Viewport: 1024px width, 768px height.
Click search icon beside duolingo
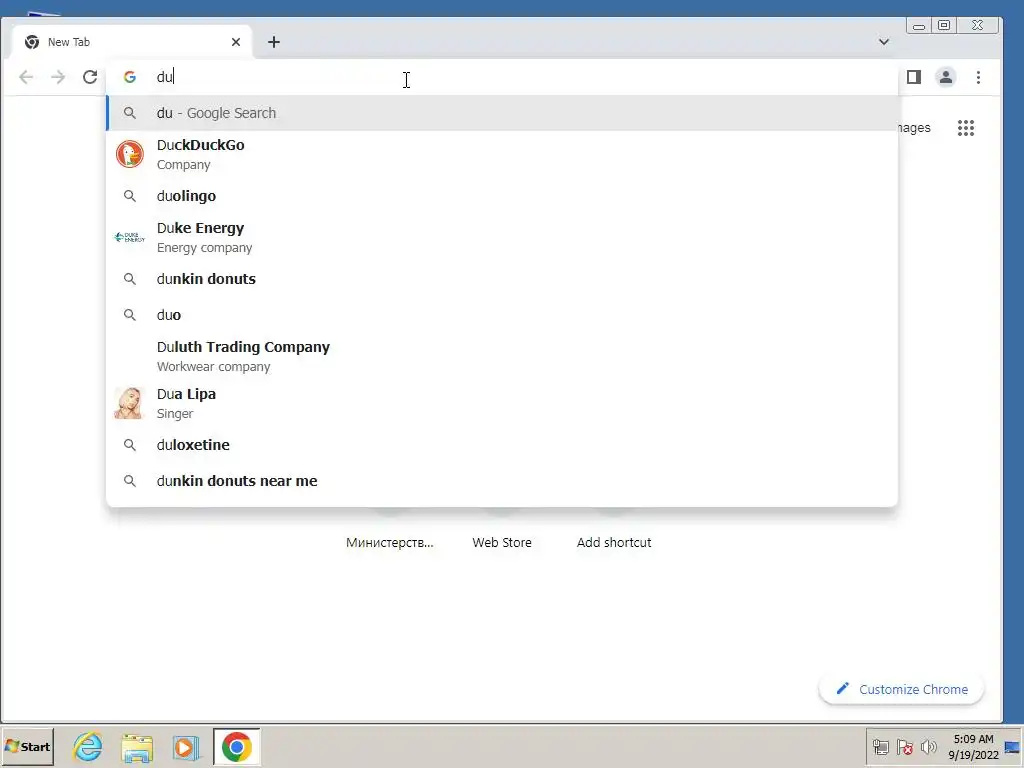[130, 196]
